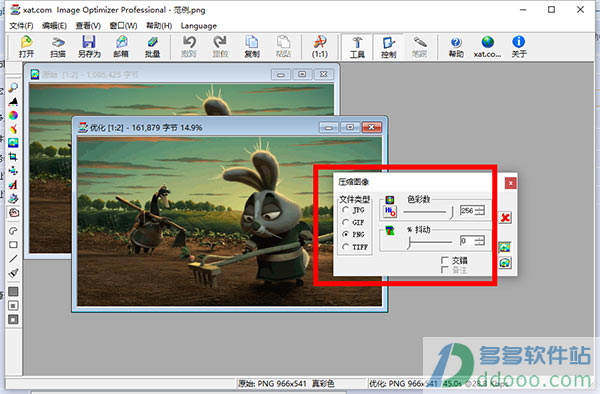Screen dimensions: 600x394
Task: Open the 批量 batch processing tool
Action: pyautogui.click(x=152, y=47)
